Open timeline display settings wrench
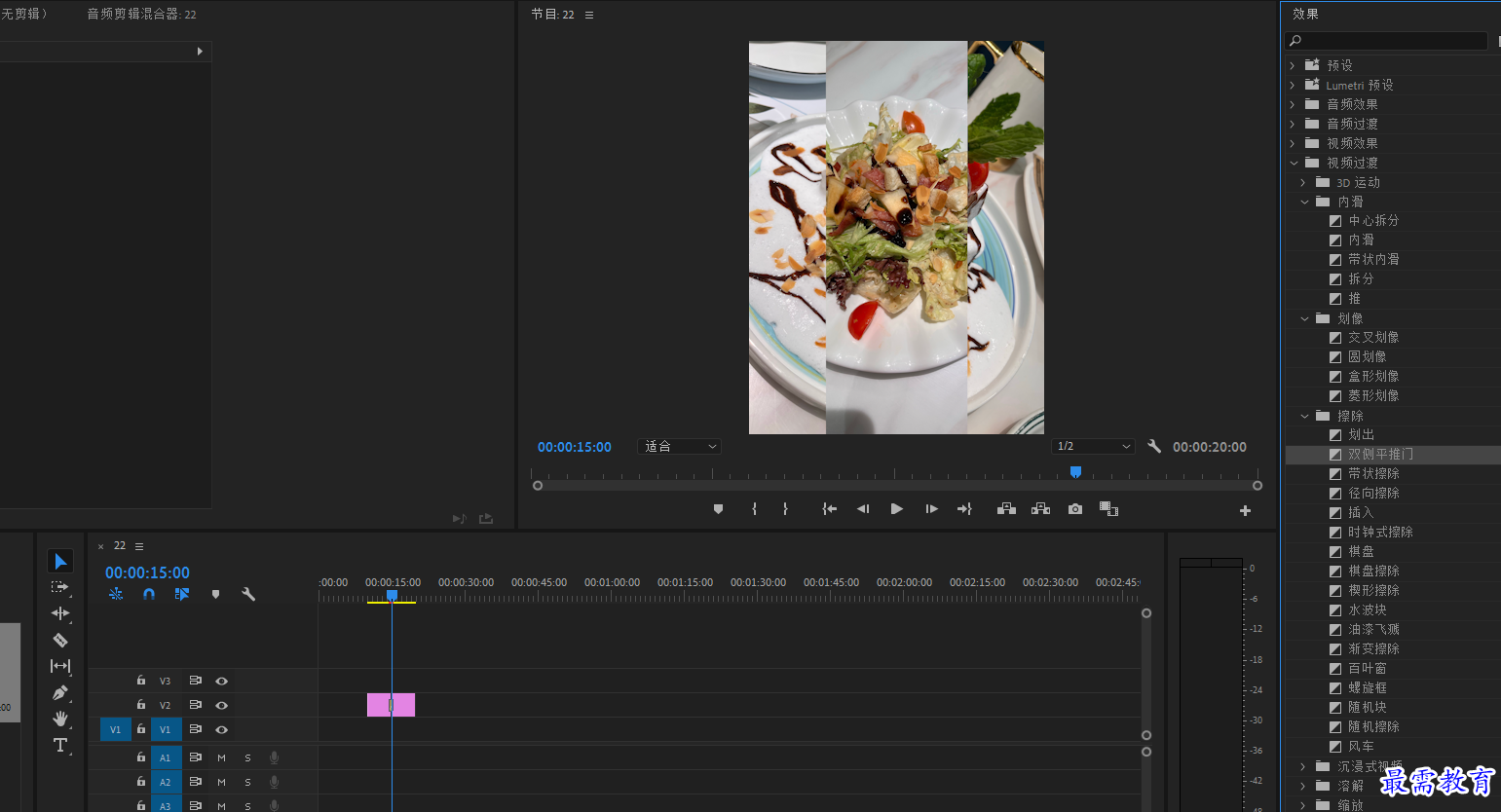 coord(248,594)
